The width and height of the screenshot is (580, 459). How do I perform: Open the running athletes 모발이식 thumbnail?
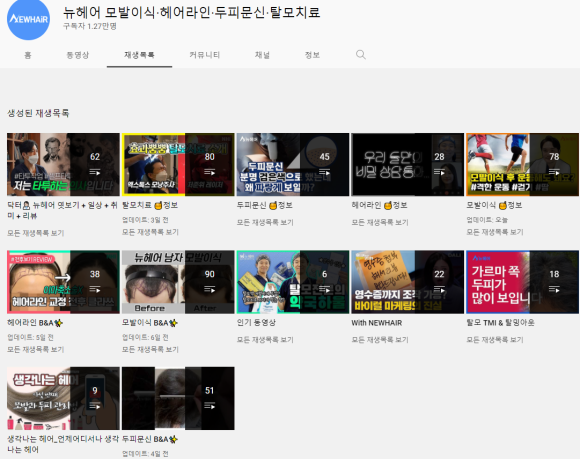click(522, 165)
